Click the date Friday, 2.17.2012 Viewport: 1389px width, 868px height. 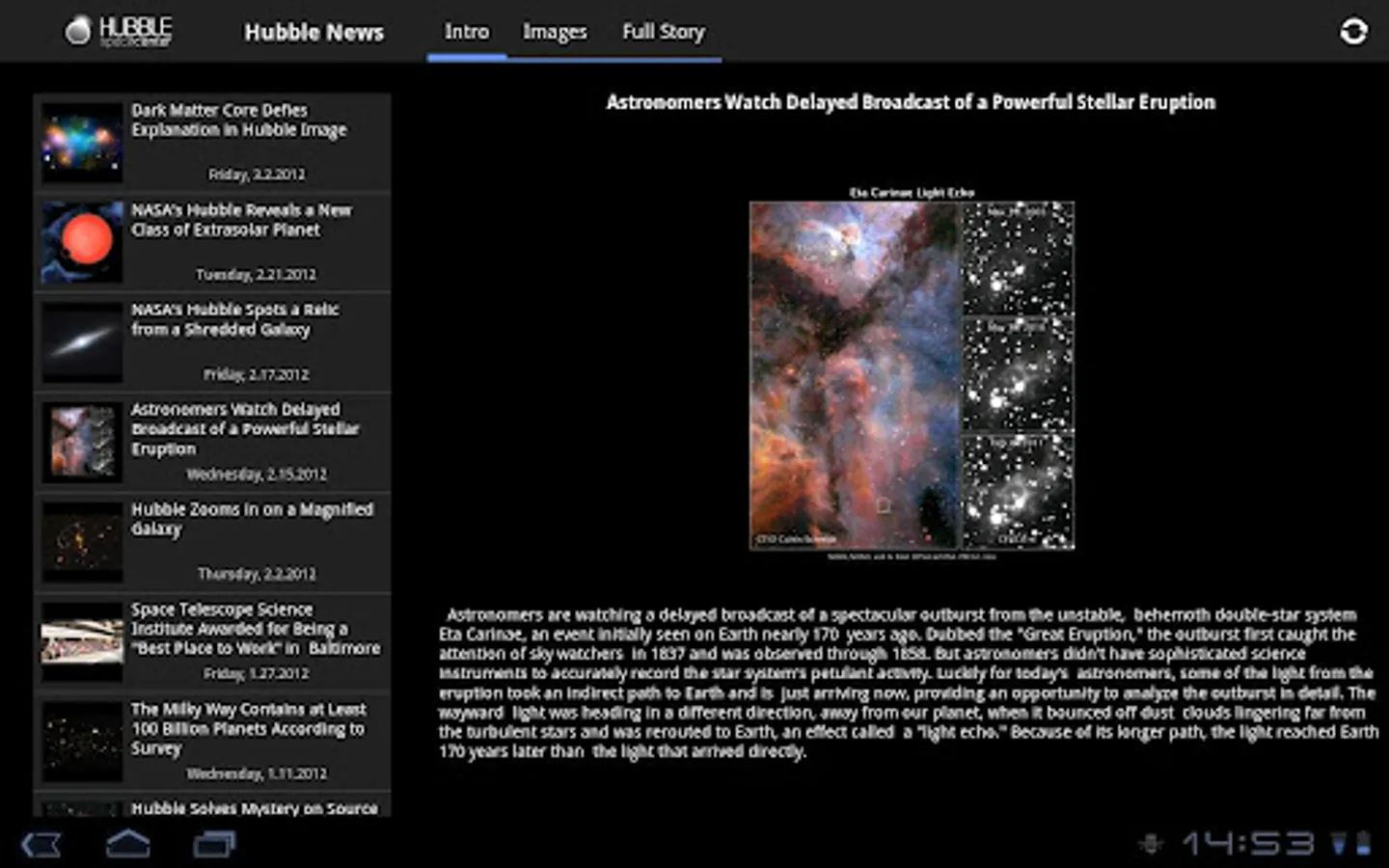pyautogui.click(x=256, y=374)
